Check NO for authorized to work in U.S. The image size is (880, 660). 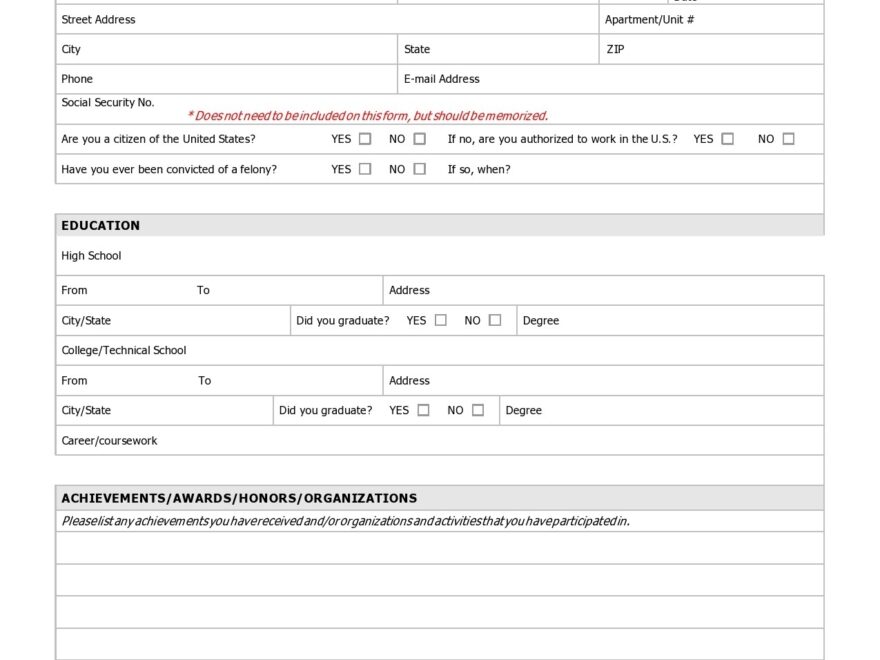(788, 139)
